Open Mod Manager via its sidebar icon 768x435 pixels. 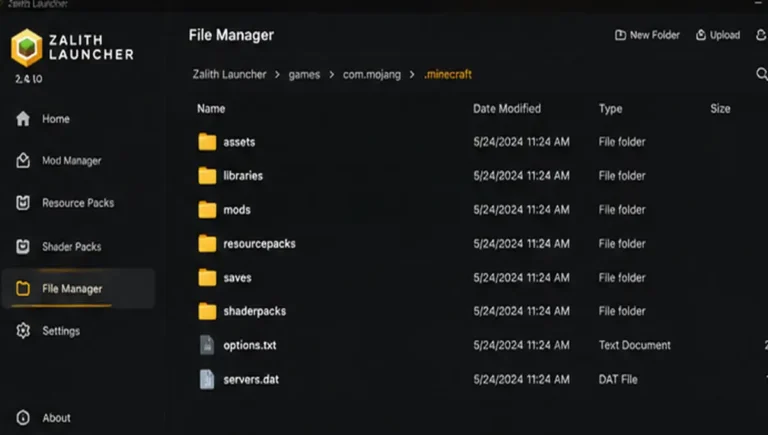(23, 161)
